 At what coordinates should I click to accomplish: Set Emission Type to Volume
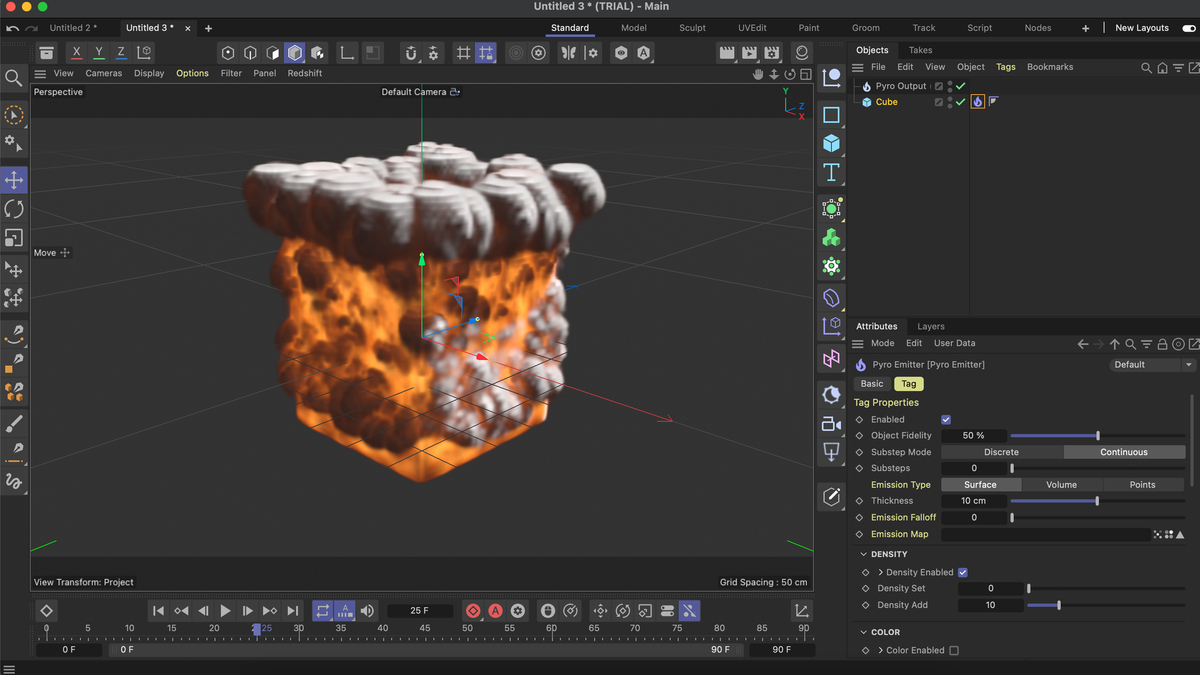[x=1061, y=485]
